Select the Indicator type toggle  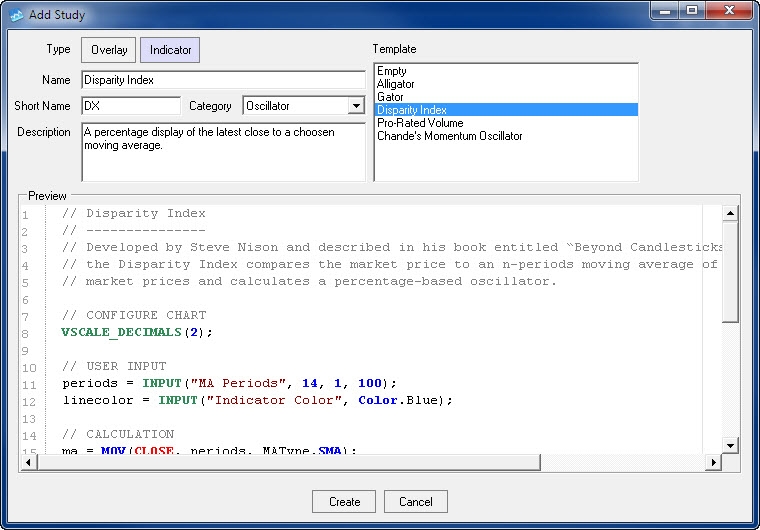pyautogui.click(x=170, y=50)
